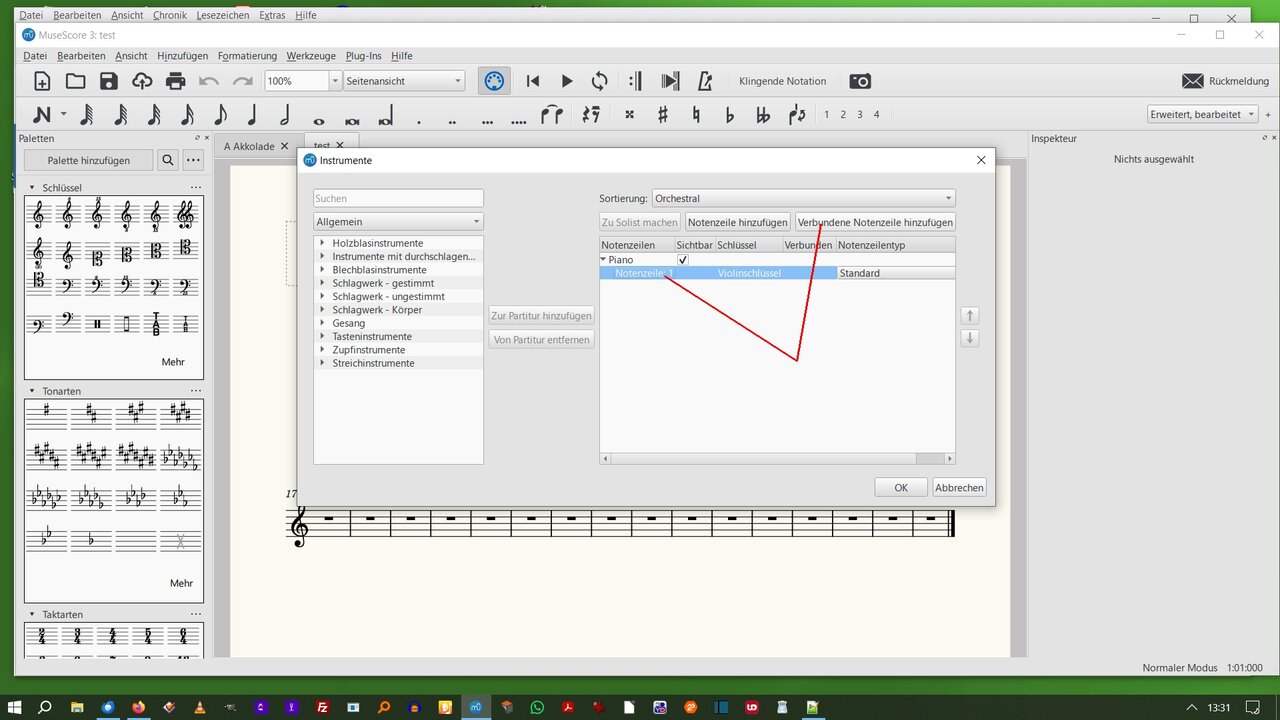
Task: Toggle MIDI input icon
Action: (x=494, y=81)
